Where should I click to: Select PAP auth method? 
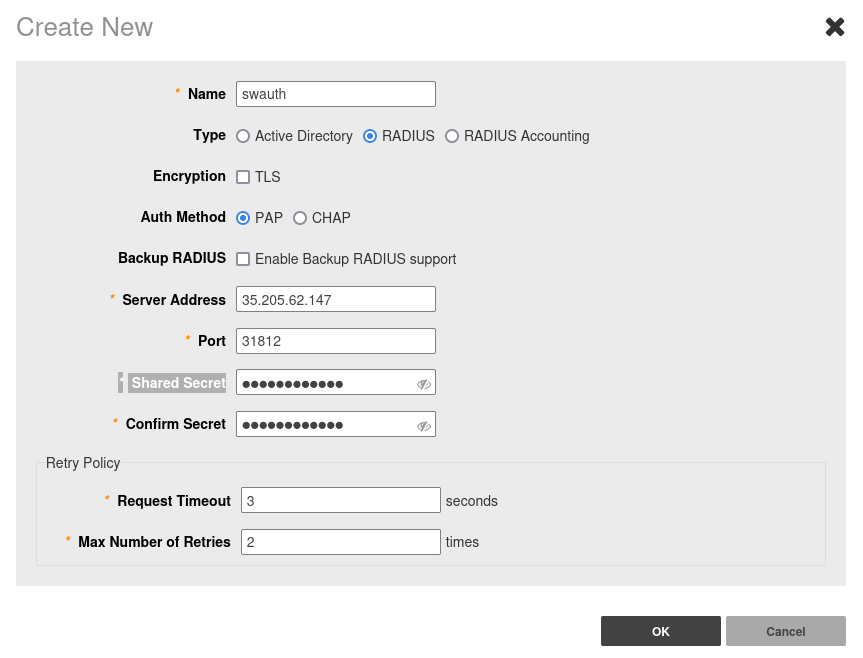(x=243, y=218)
